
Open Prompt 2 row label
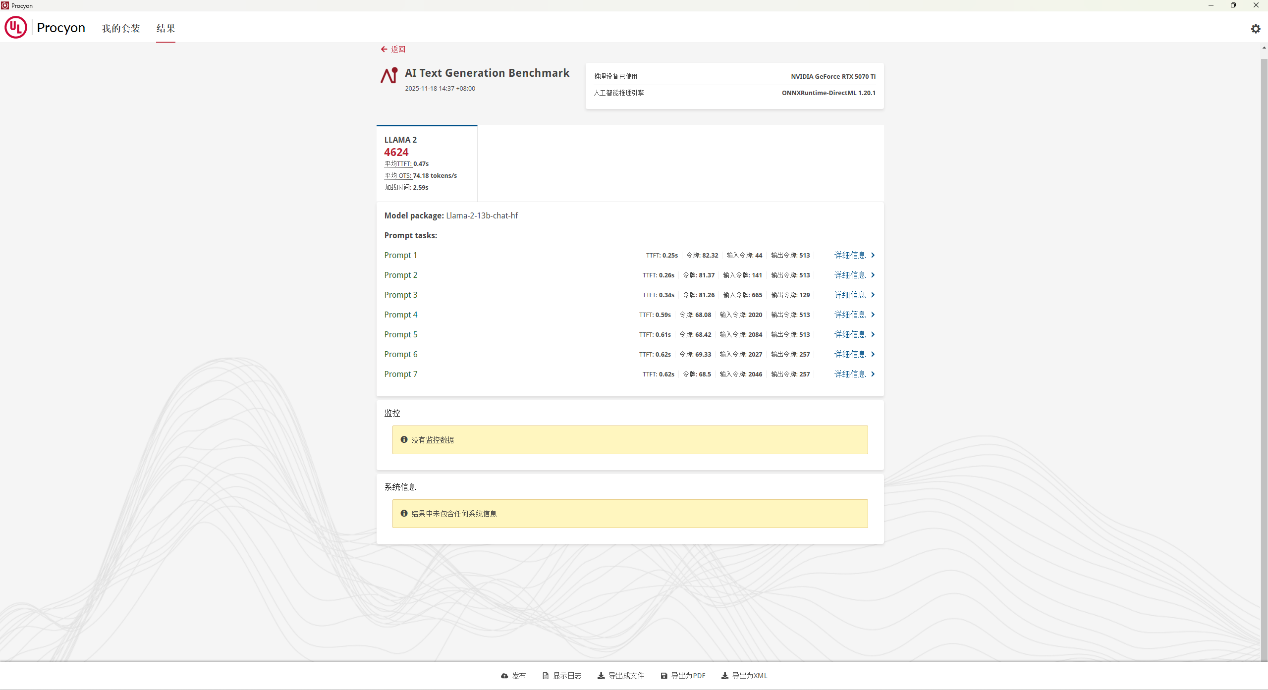[401, 275]
